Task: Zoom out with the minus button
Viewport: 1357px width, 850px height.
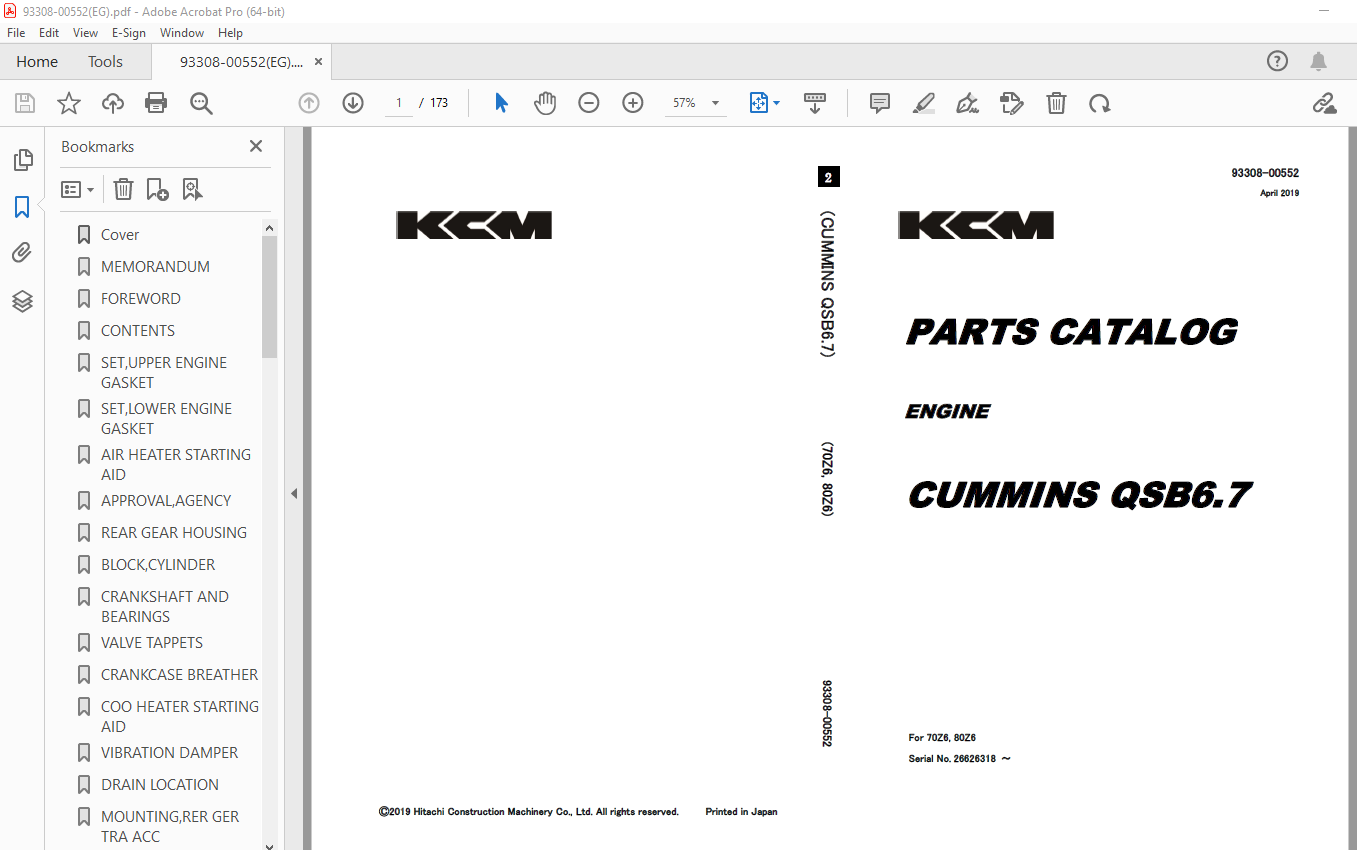Action: click(589, 103)
